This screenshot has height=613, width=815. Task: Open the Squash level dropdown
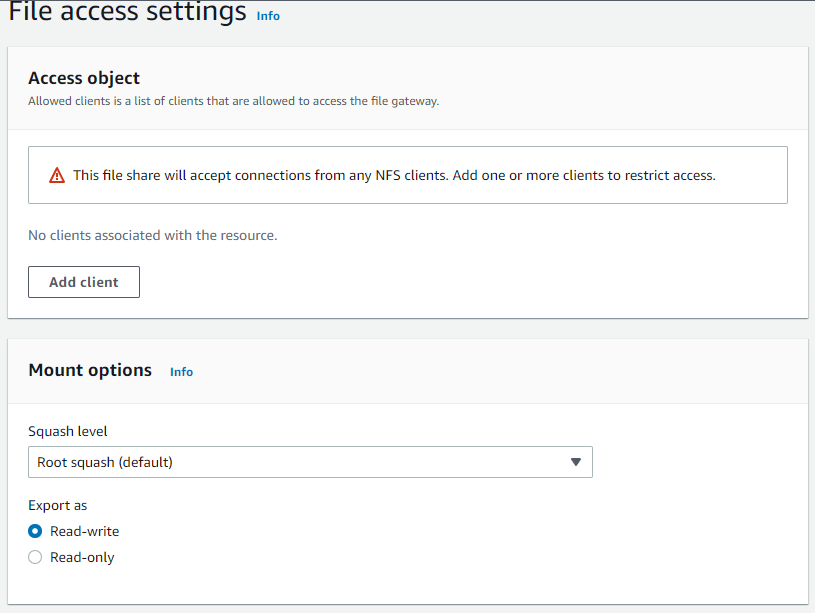(x=310, y=462)
